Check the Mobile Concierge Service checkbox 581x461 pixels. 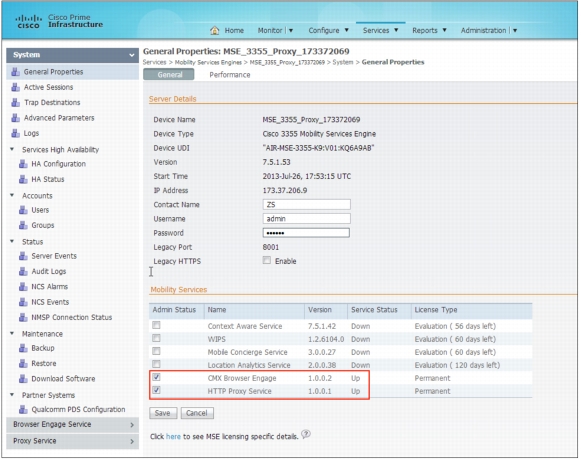156,351
